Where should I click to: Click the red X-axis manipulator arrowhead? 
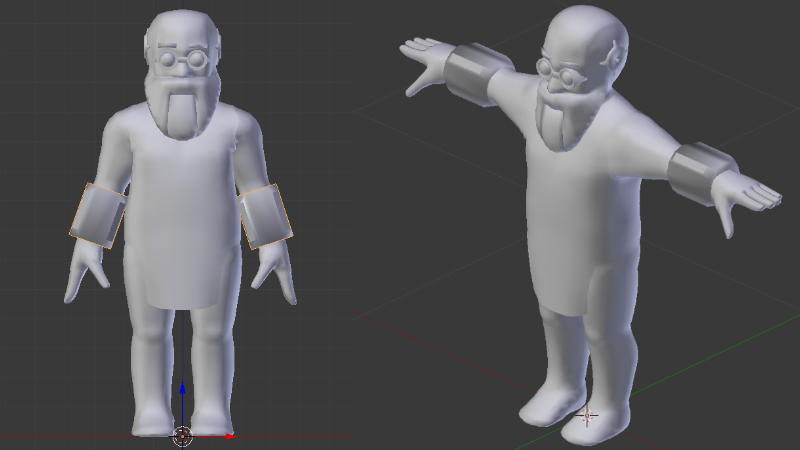230,436
